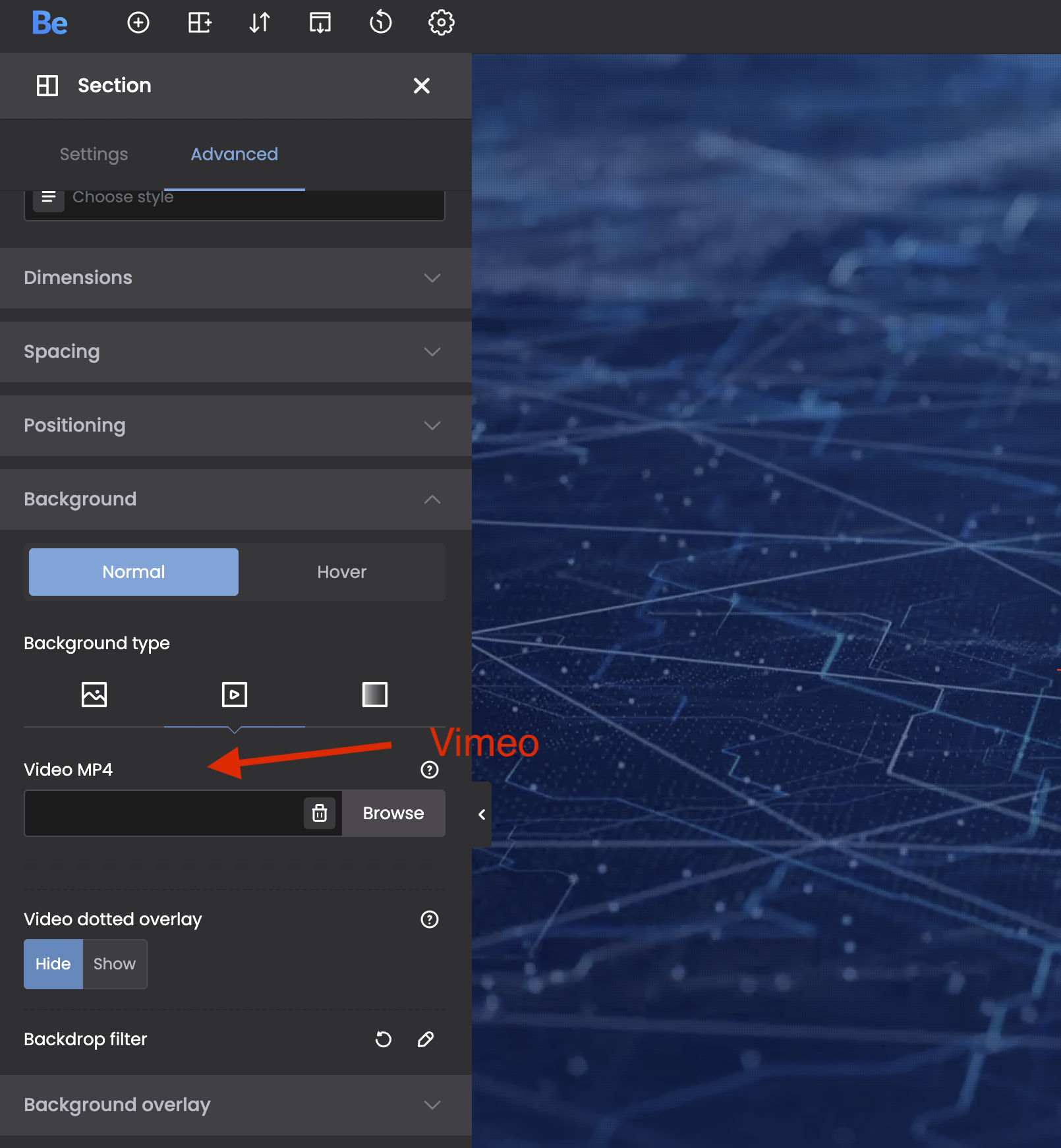Switch to the Settings tab
This screenshot has width=1061, height=1148.
point(94,154)
